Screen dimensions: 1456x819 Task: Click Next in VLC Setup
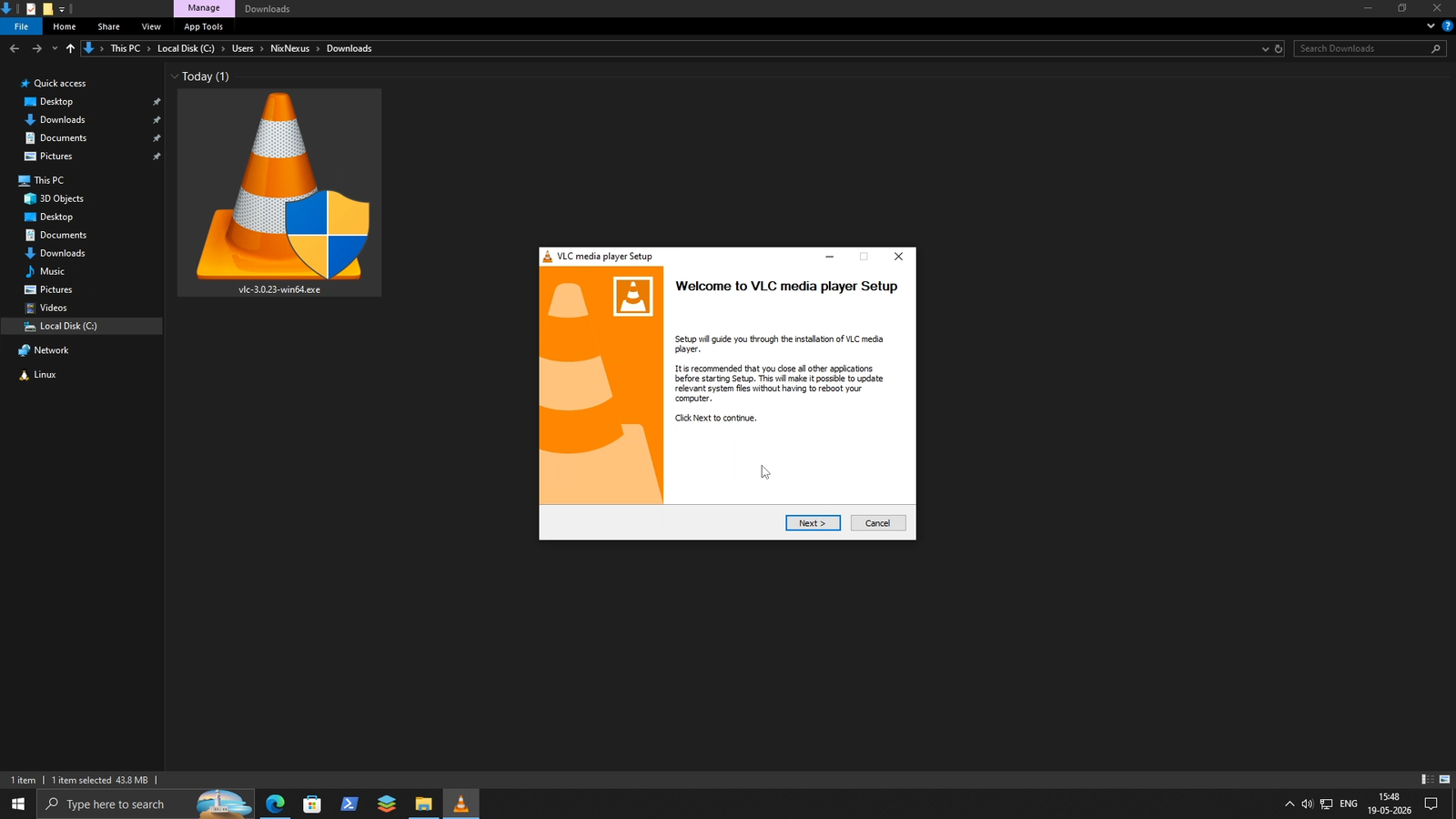[813, 523]
